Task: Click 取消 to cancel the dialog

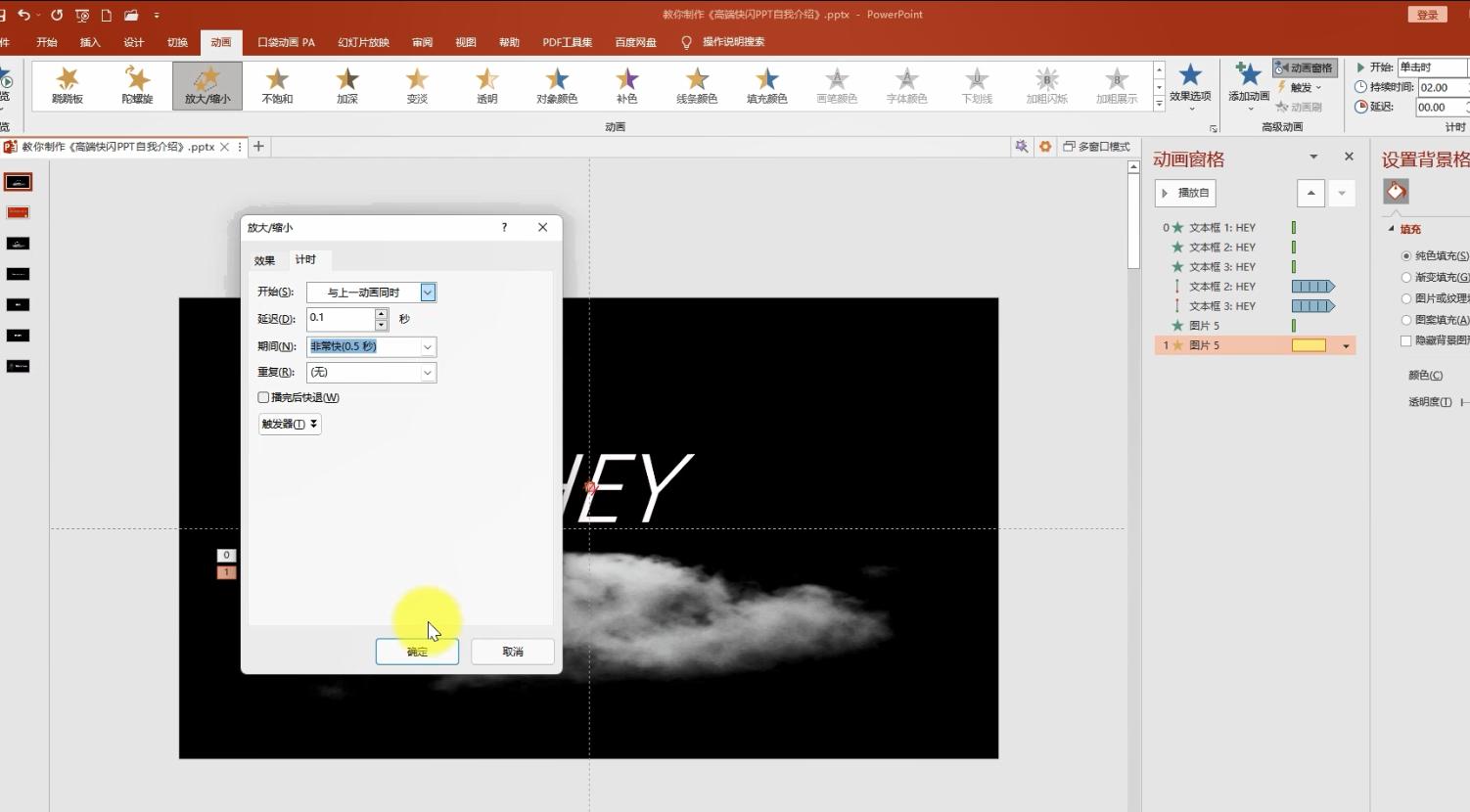Action: [x=513, y=652]
